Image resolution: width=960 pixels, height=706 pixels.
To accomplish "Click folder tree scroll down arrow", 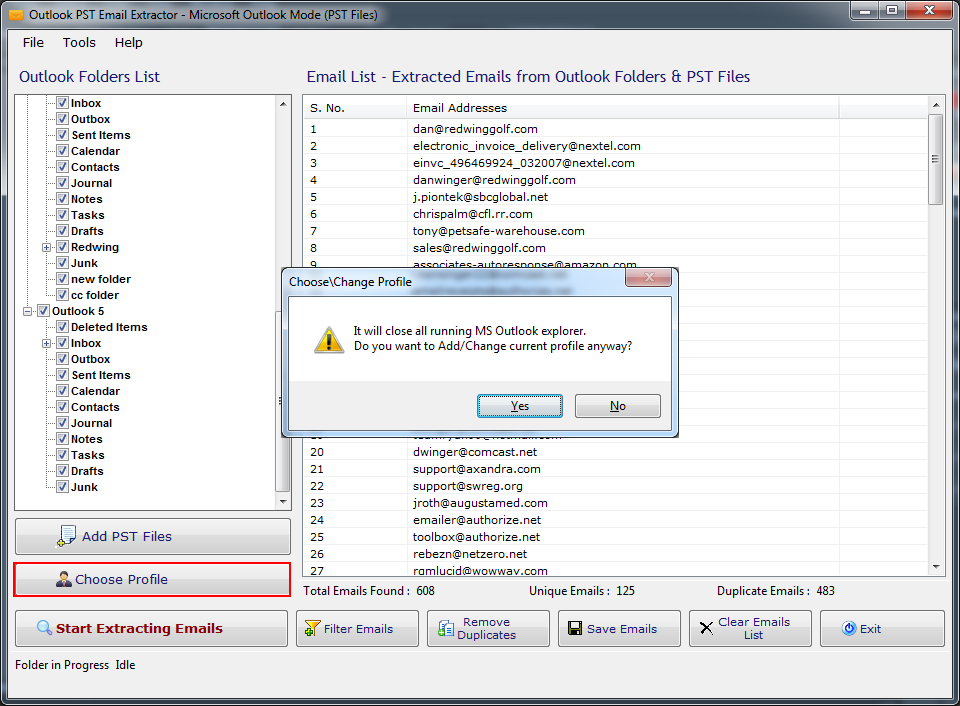I will pyautogui.click(x=283, y=501).
